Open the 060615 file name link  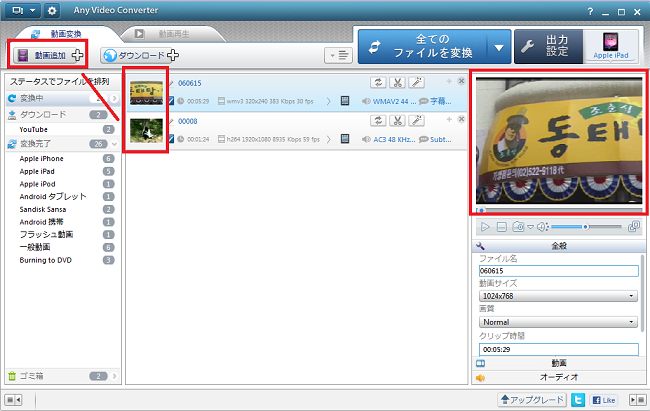(189, 83)
